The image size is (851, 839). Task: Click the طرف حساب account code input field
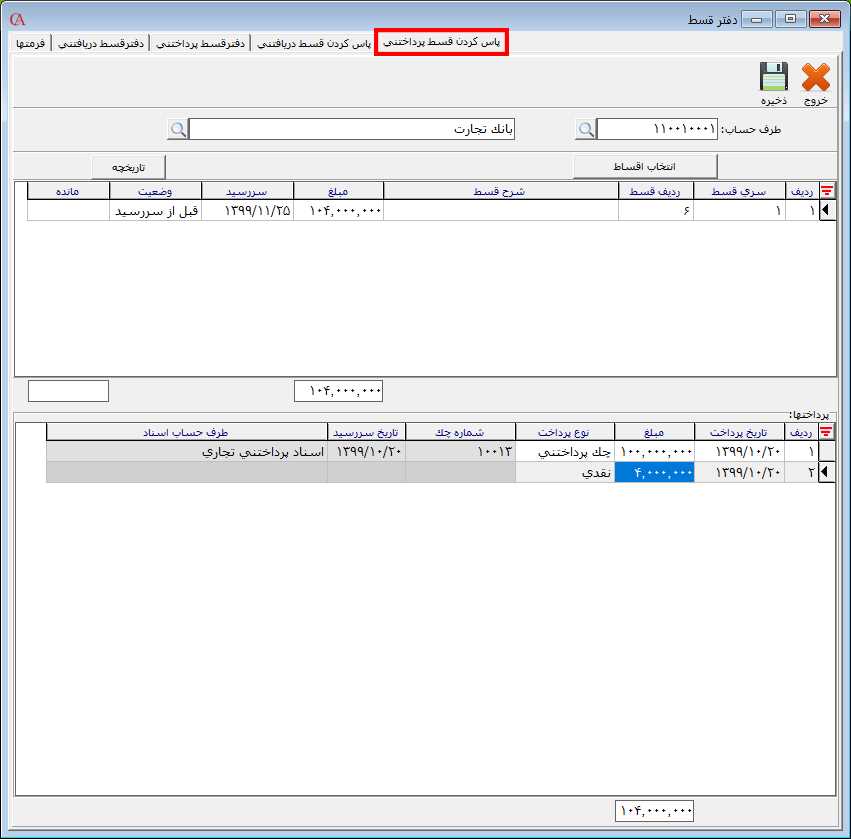coord(657,130)
